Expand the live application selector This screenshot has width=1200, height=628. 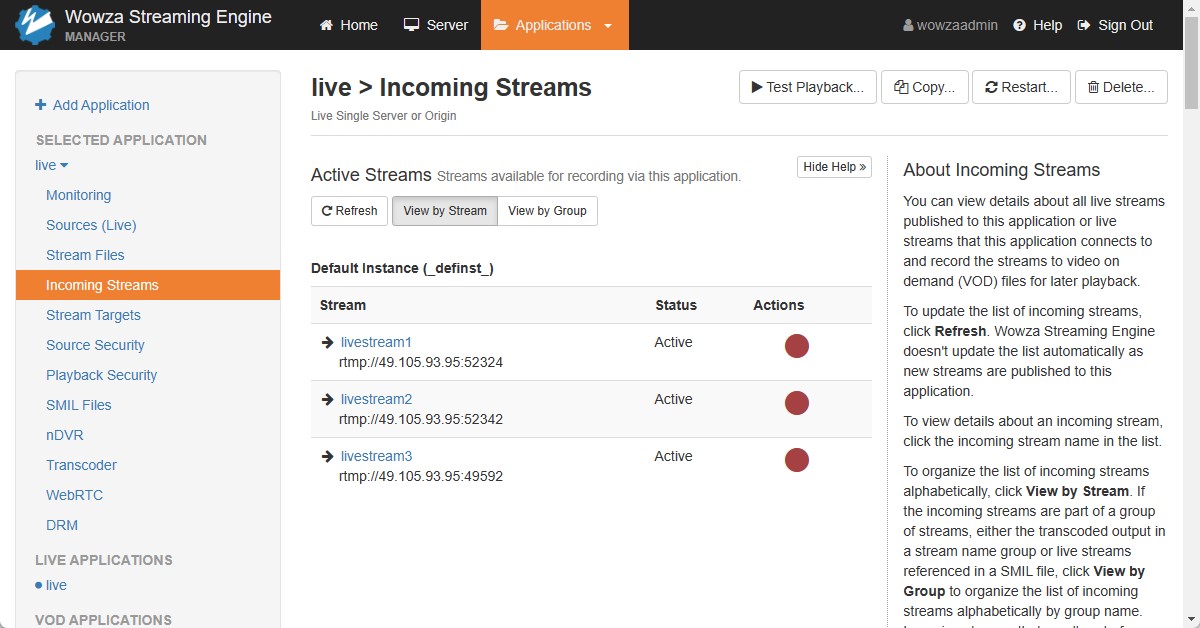52,165
